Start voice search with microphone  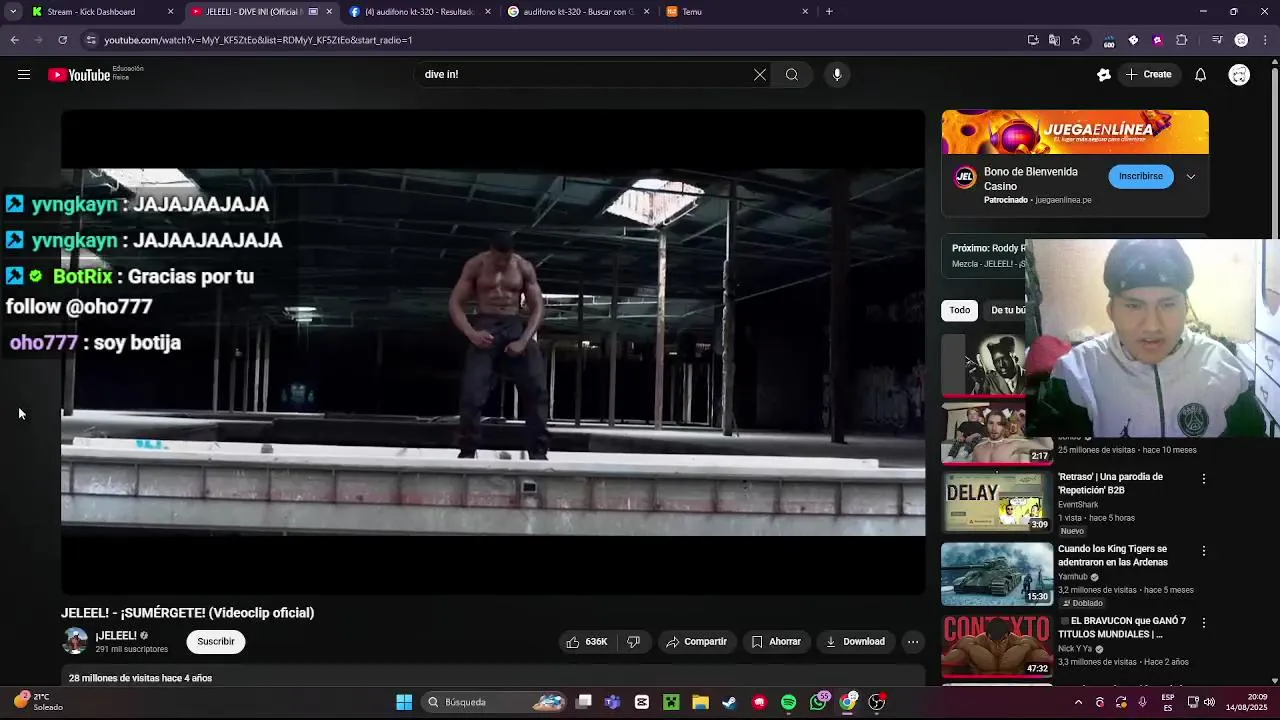837,74
